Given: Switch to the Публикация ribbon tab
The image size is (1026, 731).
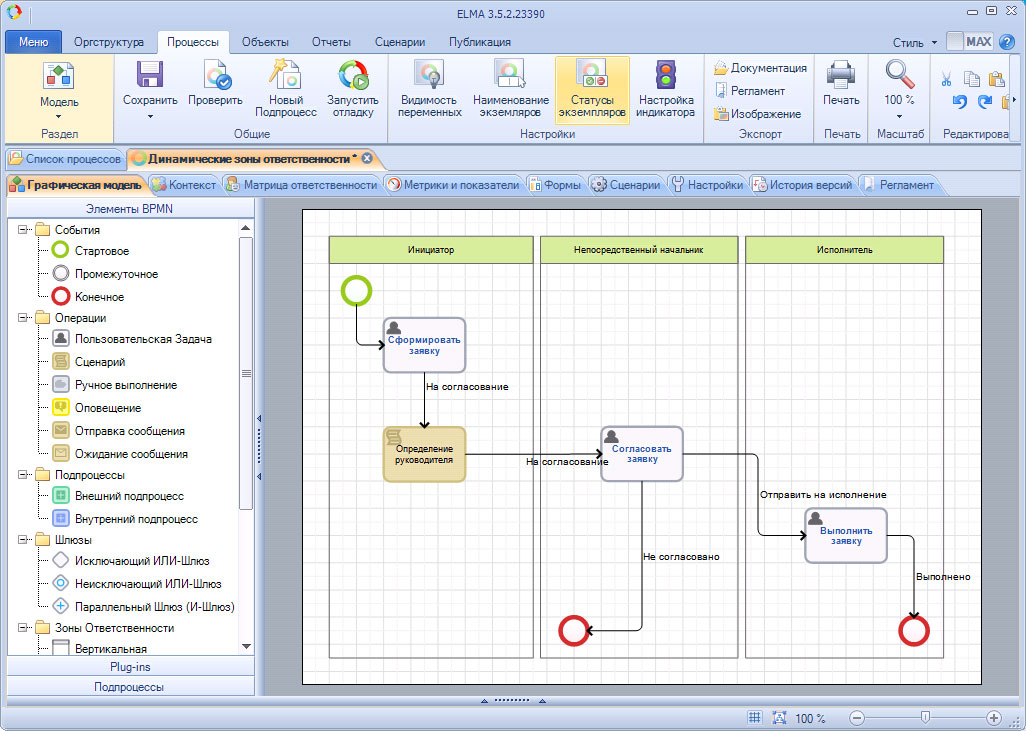Looking at the screenshot, I should pyautogui.click(x=480, y=42).
